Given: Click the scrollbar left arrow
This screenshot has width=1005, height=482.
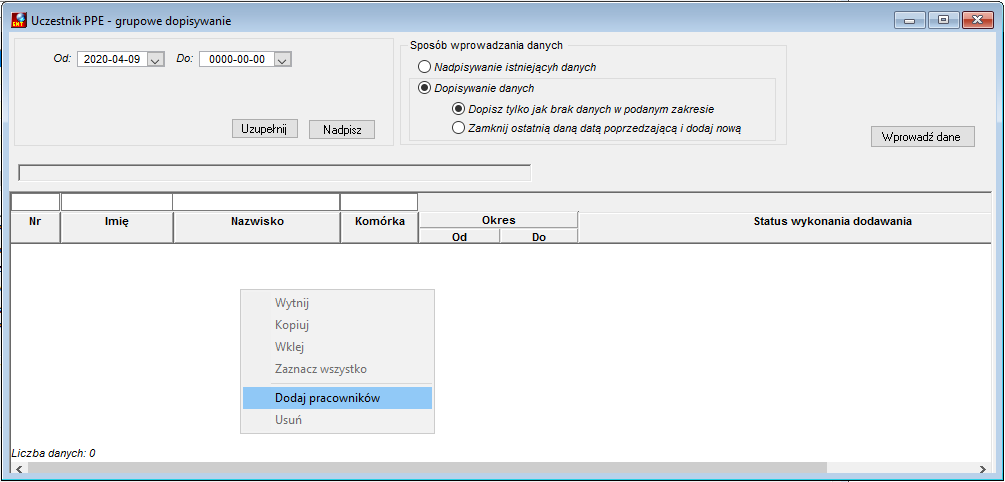Looking at the screenshot, I should pos(19,469).
